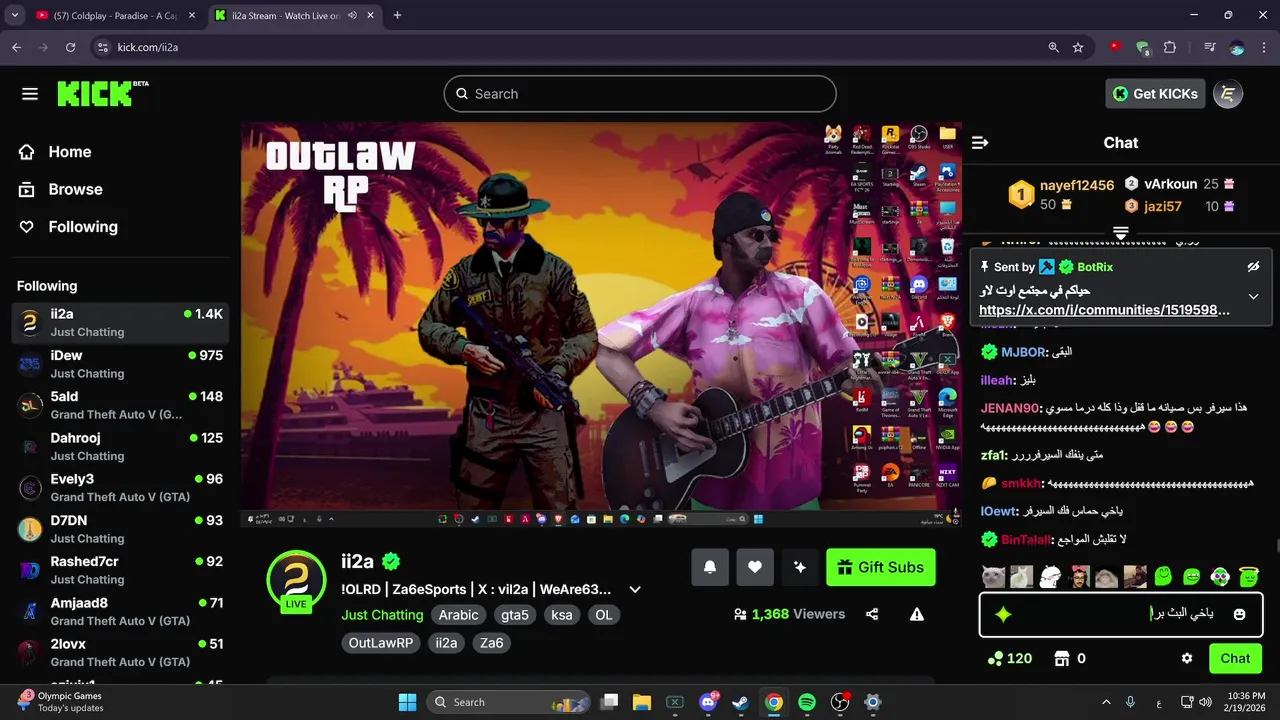Open Spotify from the taskbar
The height and width of the screenshot is (720, 1280).
(807, 702)
